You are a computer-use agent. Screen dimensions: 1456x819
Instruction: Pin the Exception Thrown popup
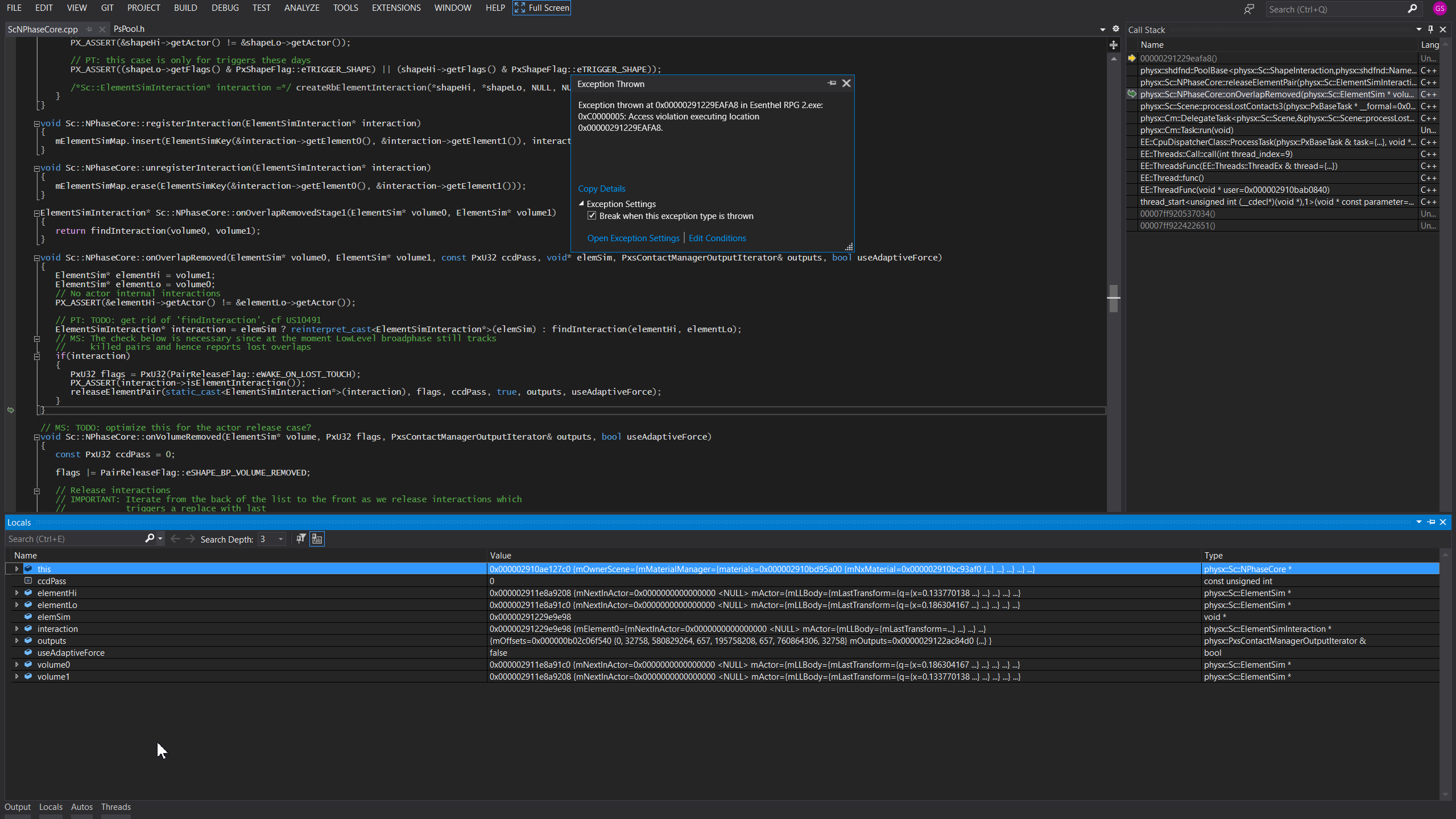pyautogui.click(x=832, y=84)
